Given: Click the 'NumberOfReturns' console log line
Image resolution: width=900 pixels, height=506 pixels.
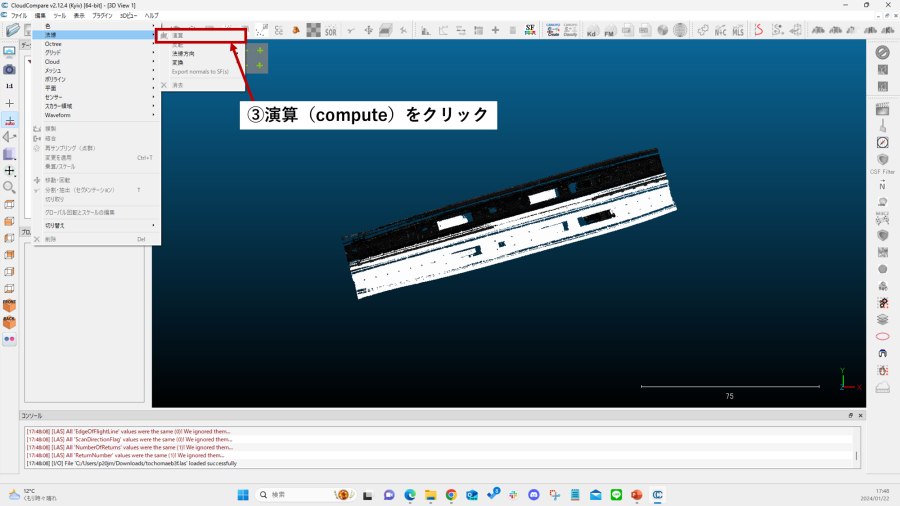Looking at the screenshot, I should [x=130, y=447].
